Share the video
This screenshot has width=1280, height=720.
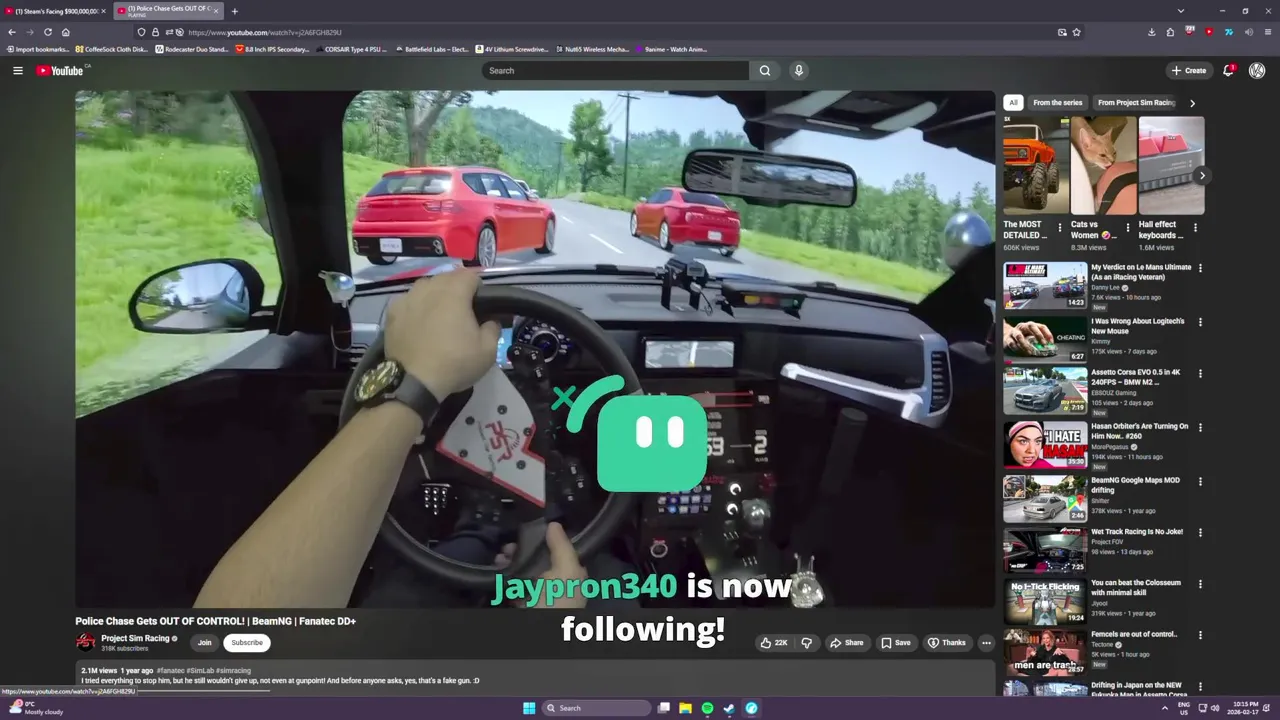846,643
